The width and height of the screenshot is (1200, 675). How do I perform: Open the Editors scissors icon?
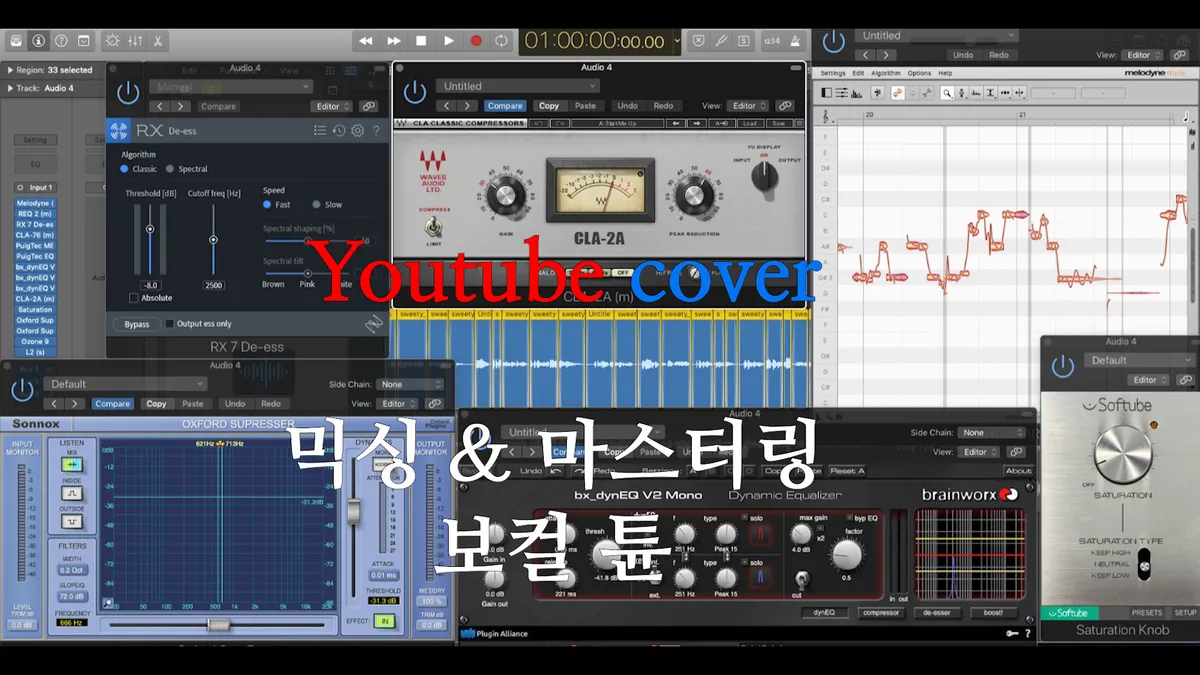158,41
